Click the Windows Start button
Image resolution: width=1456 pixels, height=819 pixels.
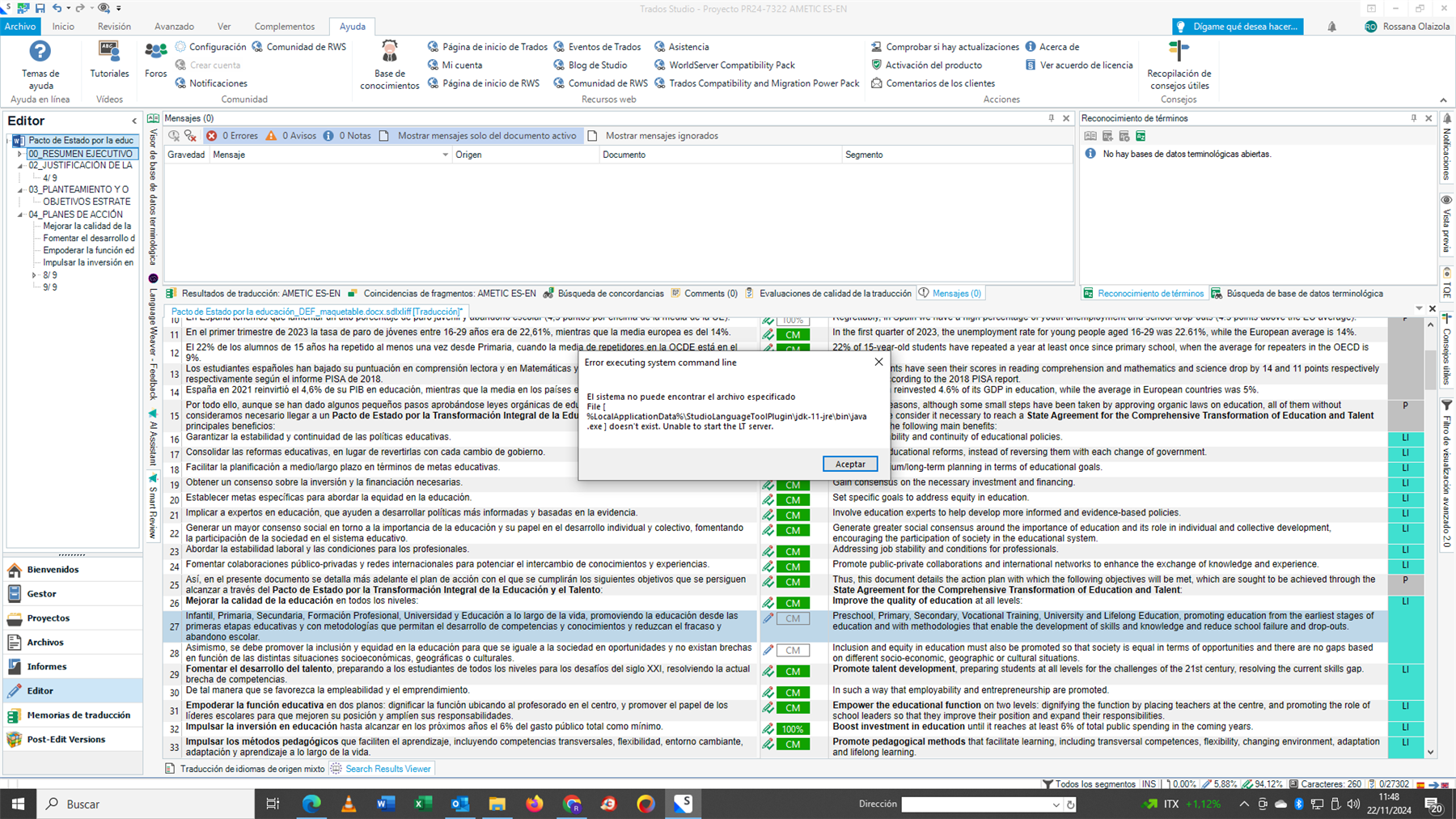tap(18, 804)
